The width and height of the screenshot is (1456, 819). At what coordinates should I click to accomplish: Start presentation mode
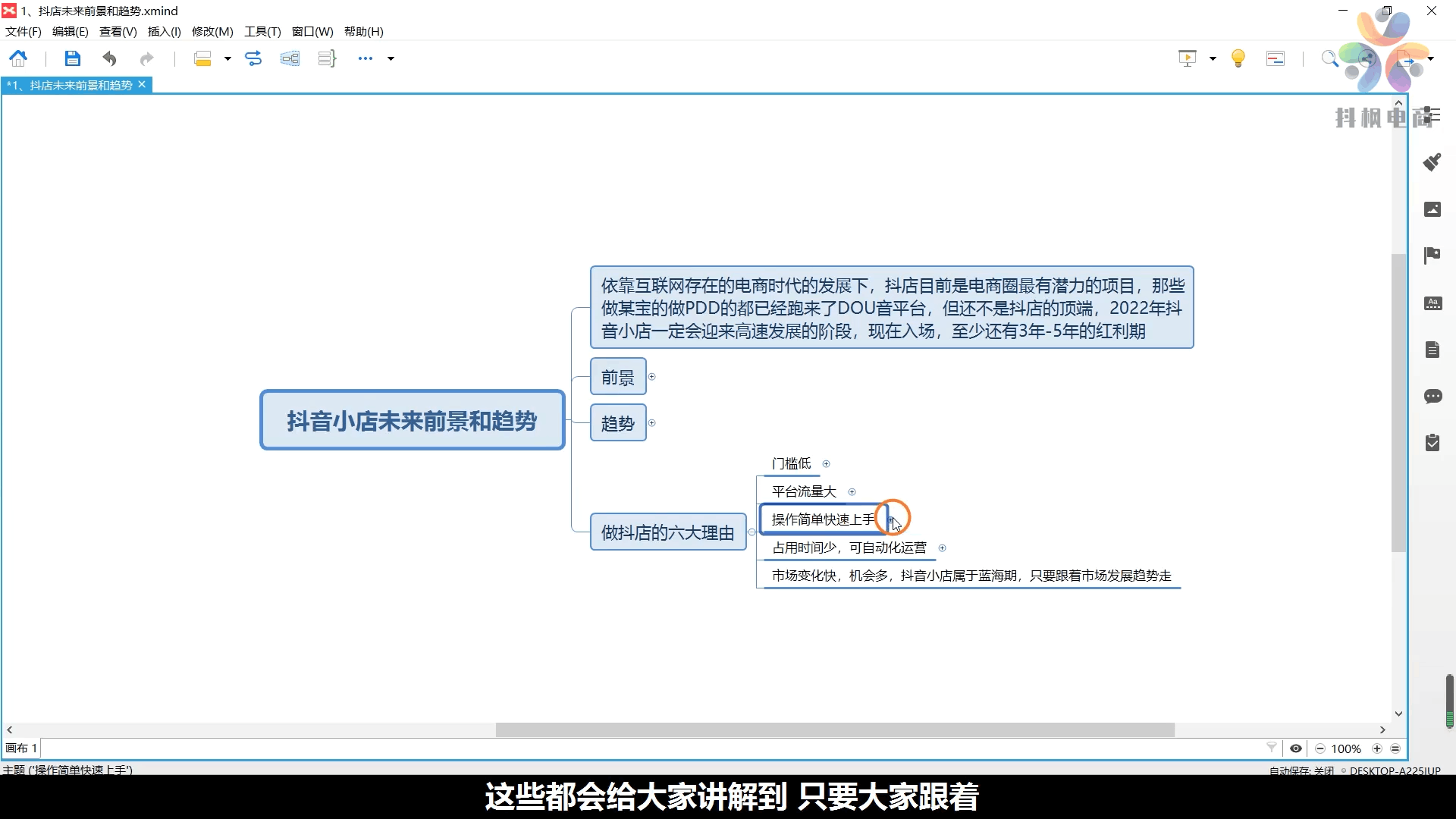pos(1188,58)
